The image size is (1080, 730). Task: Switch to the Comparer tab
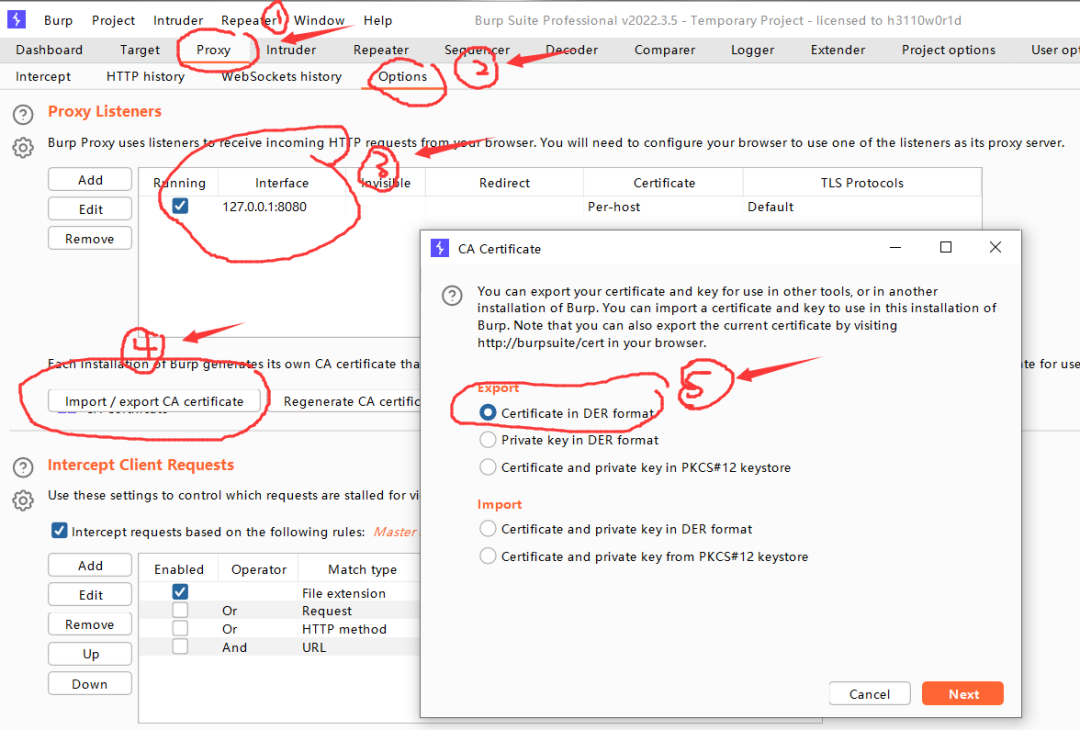[x=665, y=50]
